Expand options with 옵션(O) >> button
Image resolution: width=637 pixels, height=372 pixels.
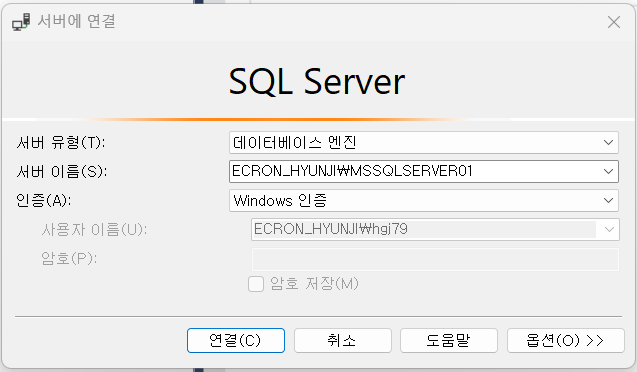(x=566, y=340)
